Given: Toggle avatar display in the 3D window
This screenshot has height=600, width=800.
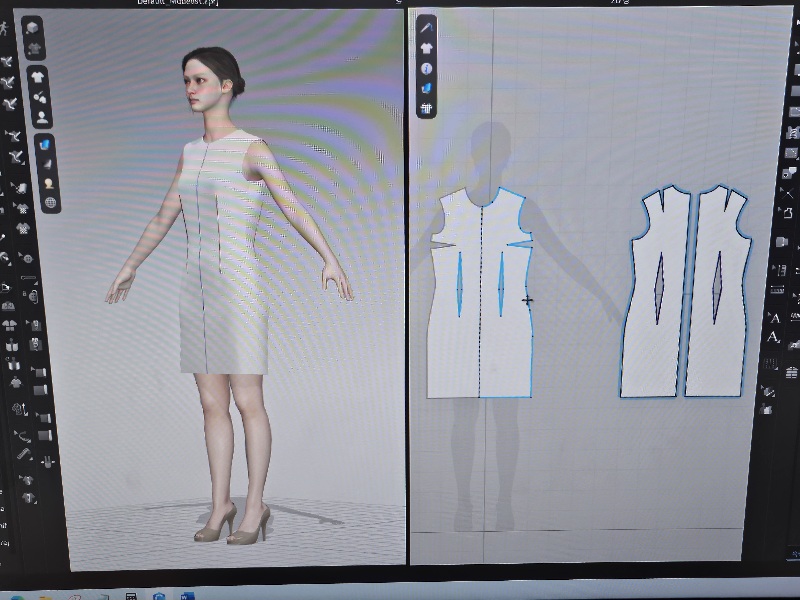Looking at the screenshot, I should coord(42,117).
